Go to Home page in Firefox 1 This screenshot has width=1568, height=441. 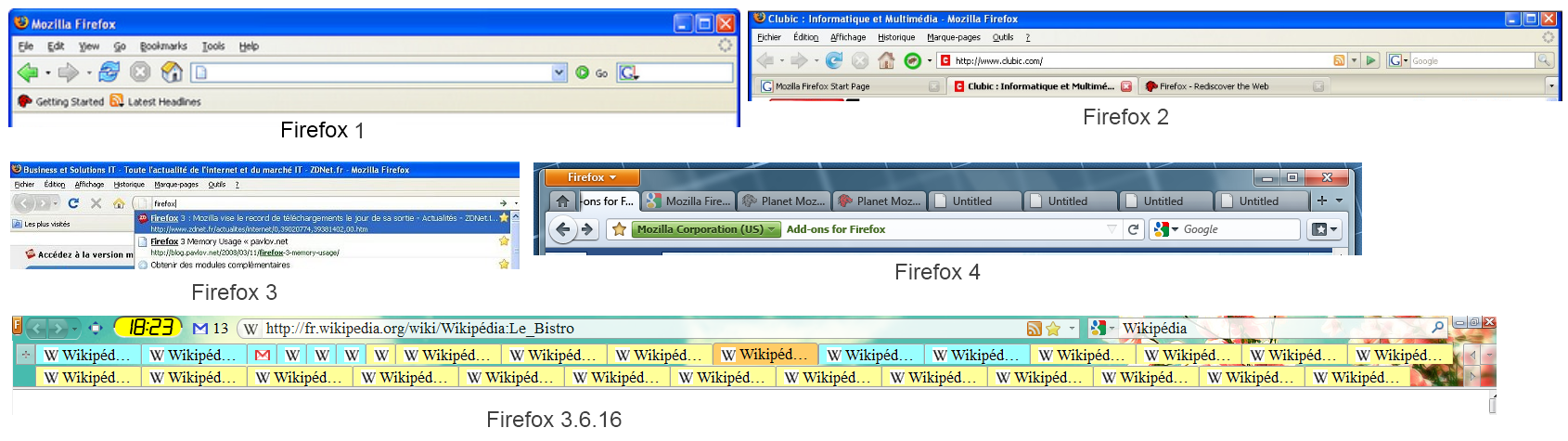tap(172, 71)
